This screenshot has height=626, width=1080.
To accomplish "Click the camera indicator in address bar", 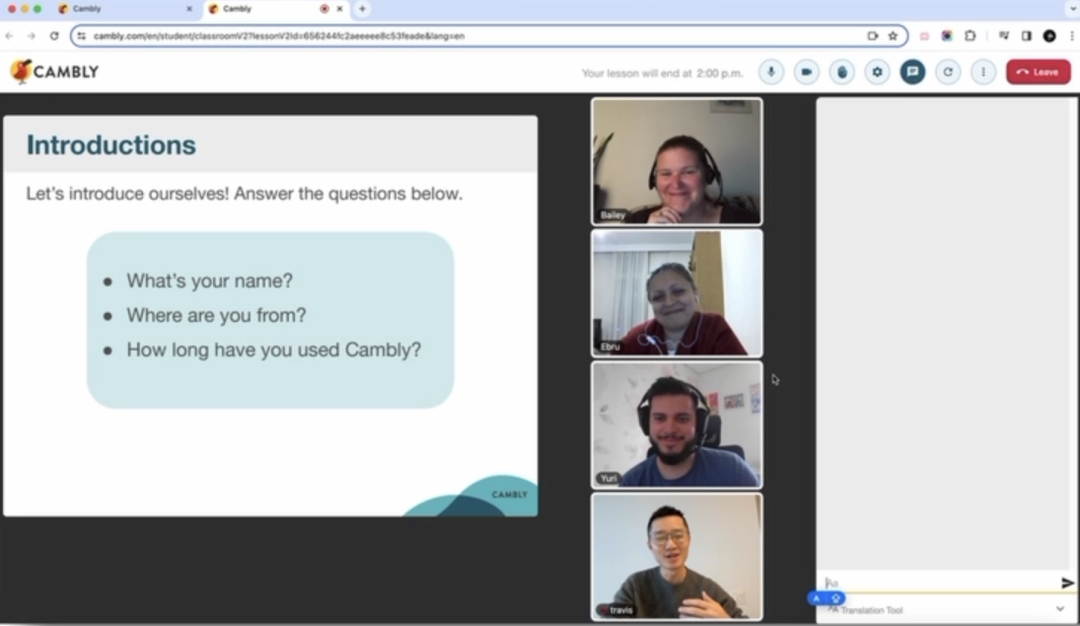I will (873, 36).
